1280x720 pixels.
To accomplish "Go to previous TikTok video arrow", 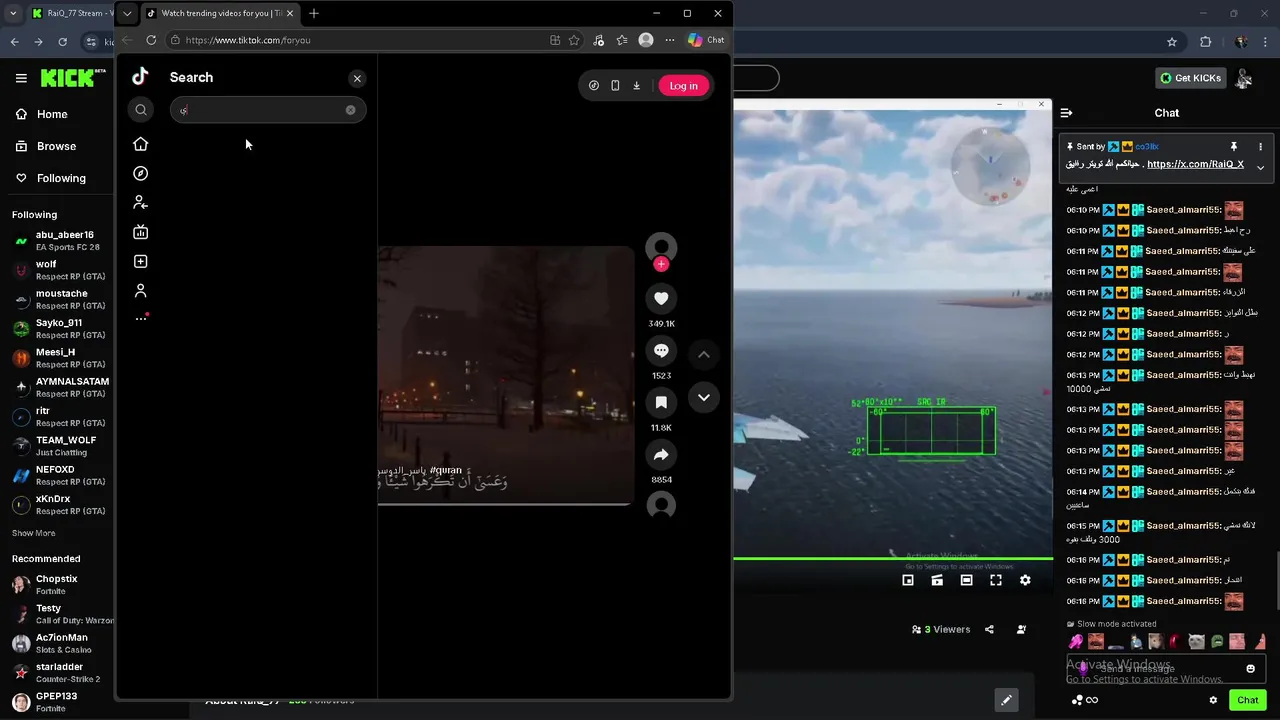I will [704, 354].
